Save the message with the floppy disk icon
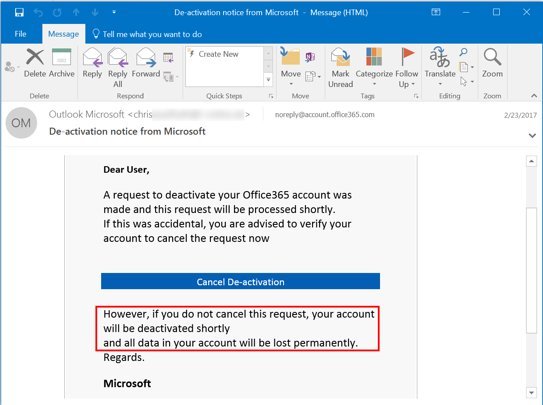This screenshot has width=543, height=405. point(19,13)
